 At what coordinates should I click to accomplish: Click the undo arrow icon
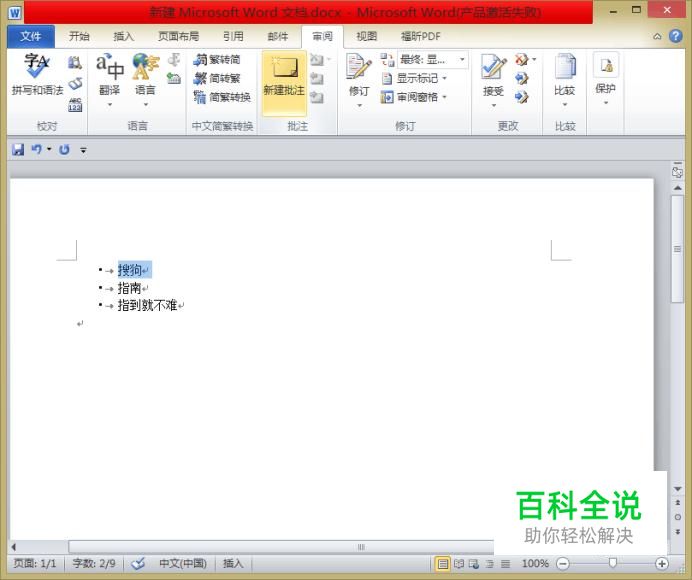(37, 150)
